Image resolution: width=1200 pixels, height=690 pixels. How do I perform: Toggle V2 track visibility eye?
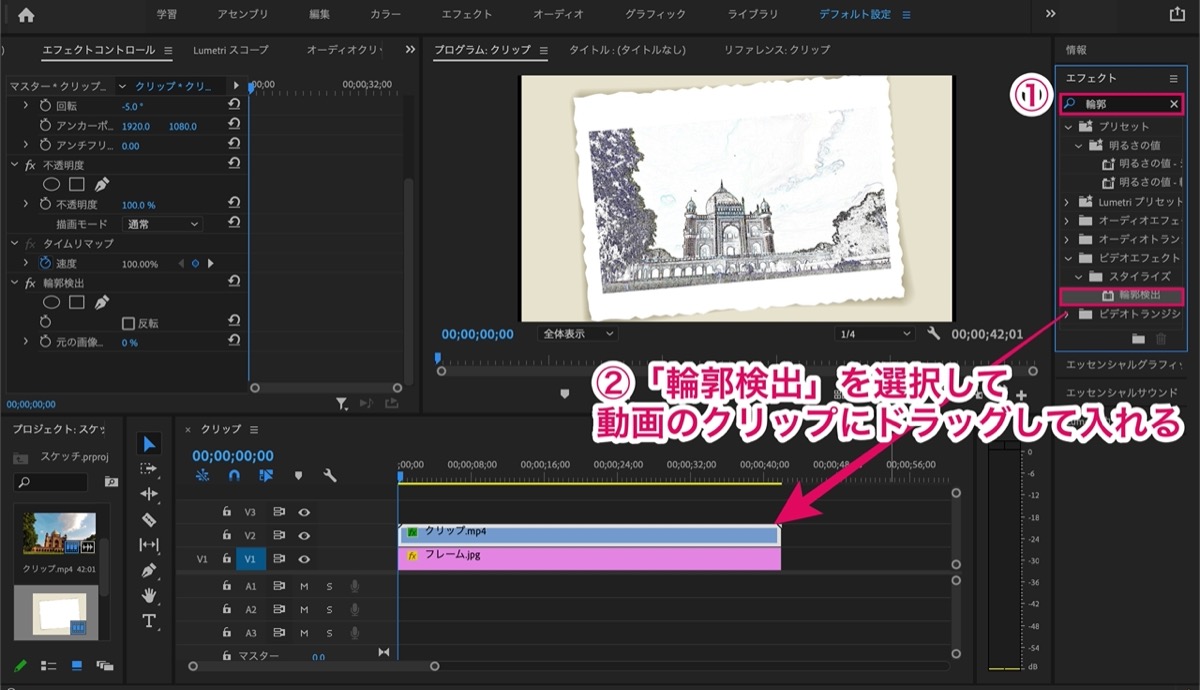pos(304,536)
